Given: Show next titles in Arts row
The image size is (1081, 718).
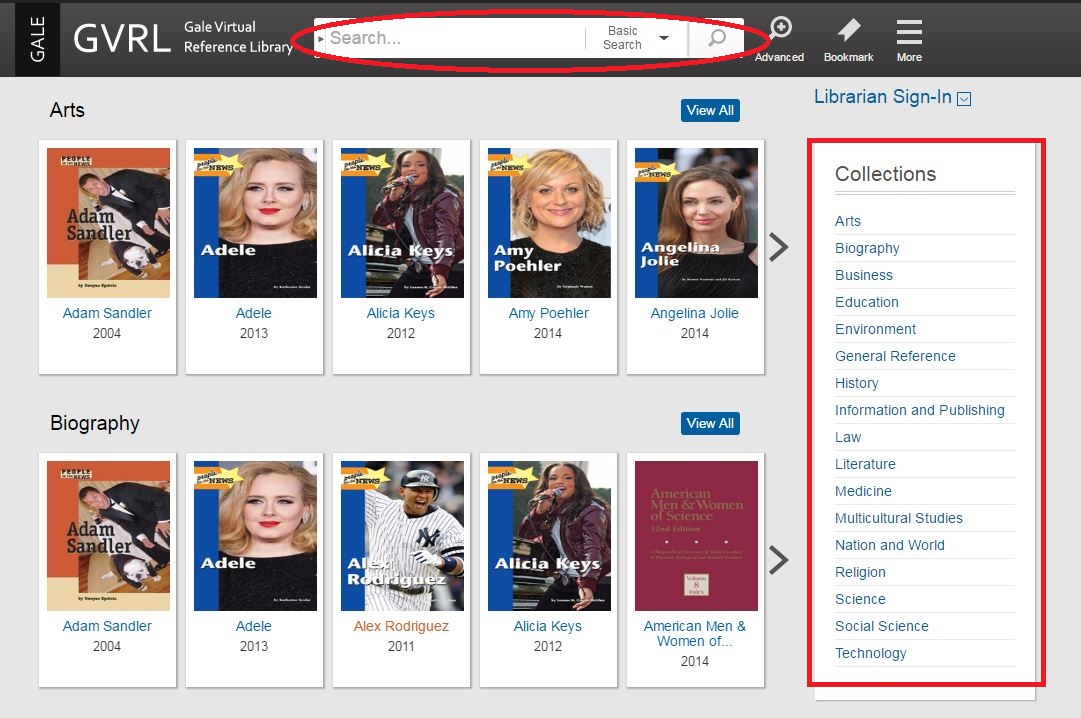Looking at the screenshot, I should pos(778,247).
